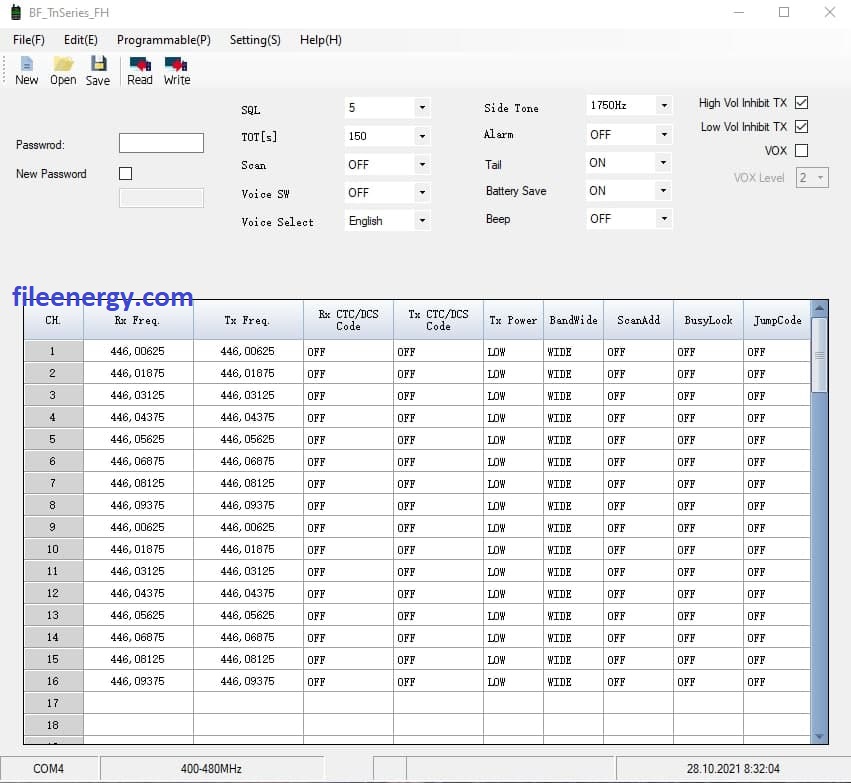The width and height of the screenshot is (851, 783).
Task: Click the New file toolbar icon
Action: pos(26,71)
